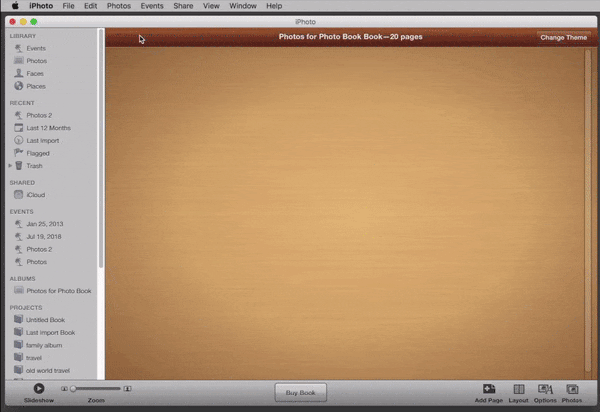This screenshot has width=600, height=412.
Task: Select Last 12 Months in Recent
Action: pos(47,128)
